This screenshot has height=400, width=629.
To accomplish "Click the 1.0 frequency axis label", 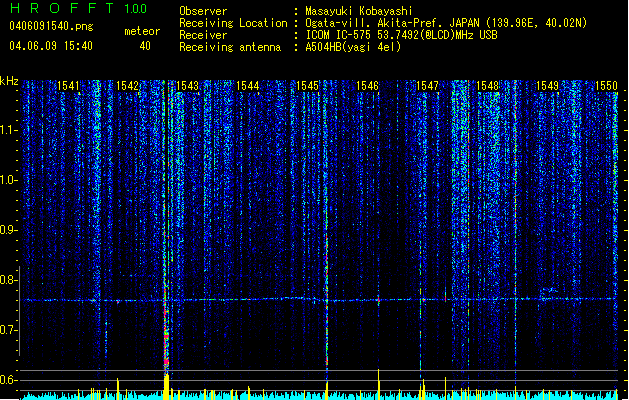I will [8, 180].
